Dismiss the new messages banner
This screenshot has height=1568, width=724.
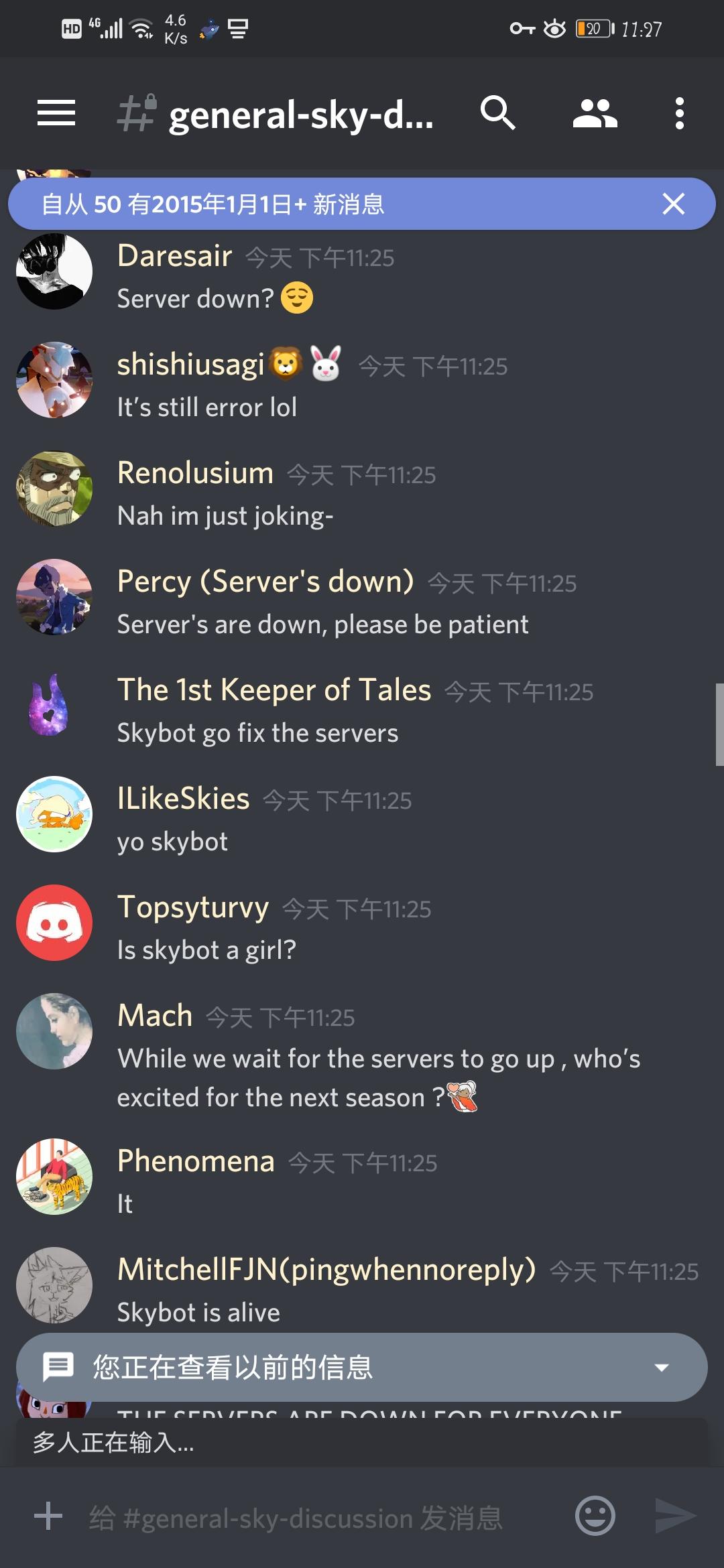coord(673,204)
